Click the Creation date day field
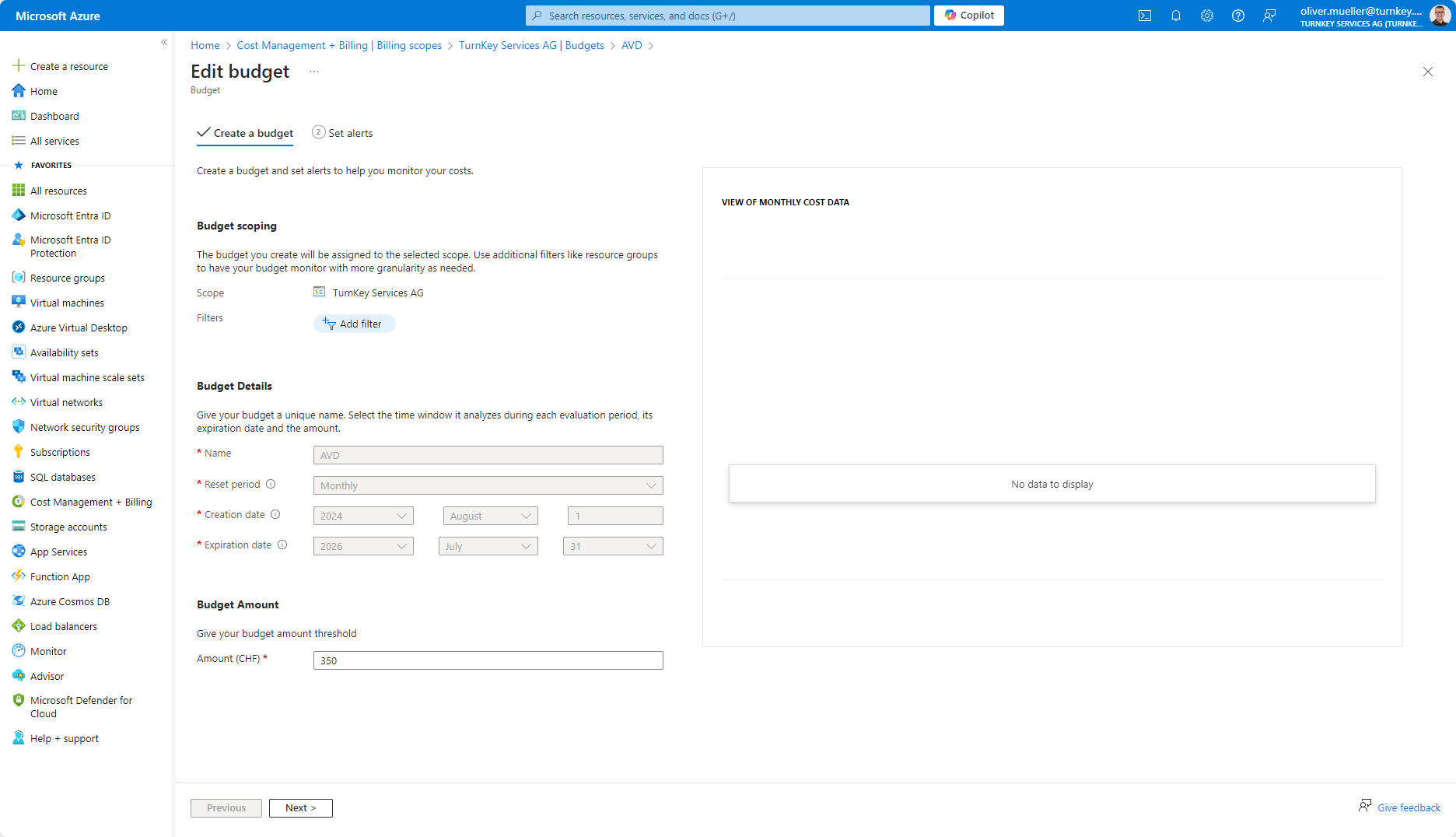The image size is (1456, 837). [x=615, y=516]
